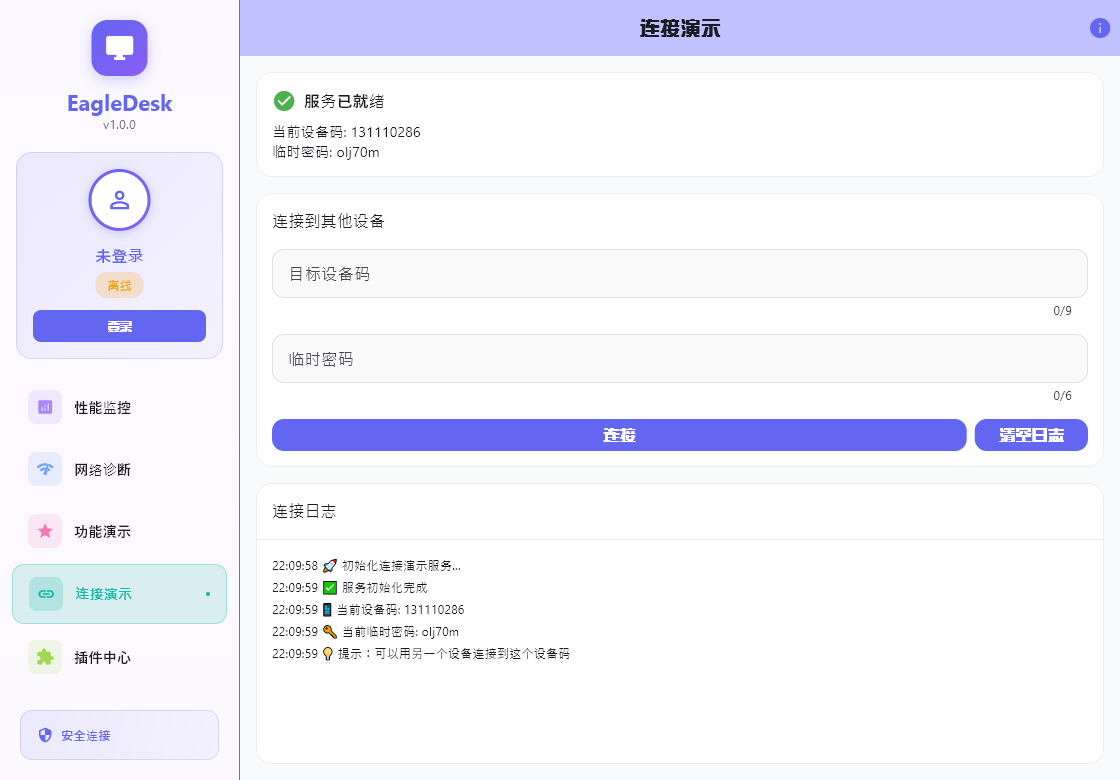Click the info icon in header

click(1099, 28)
